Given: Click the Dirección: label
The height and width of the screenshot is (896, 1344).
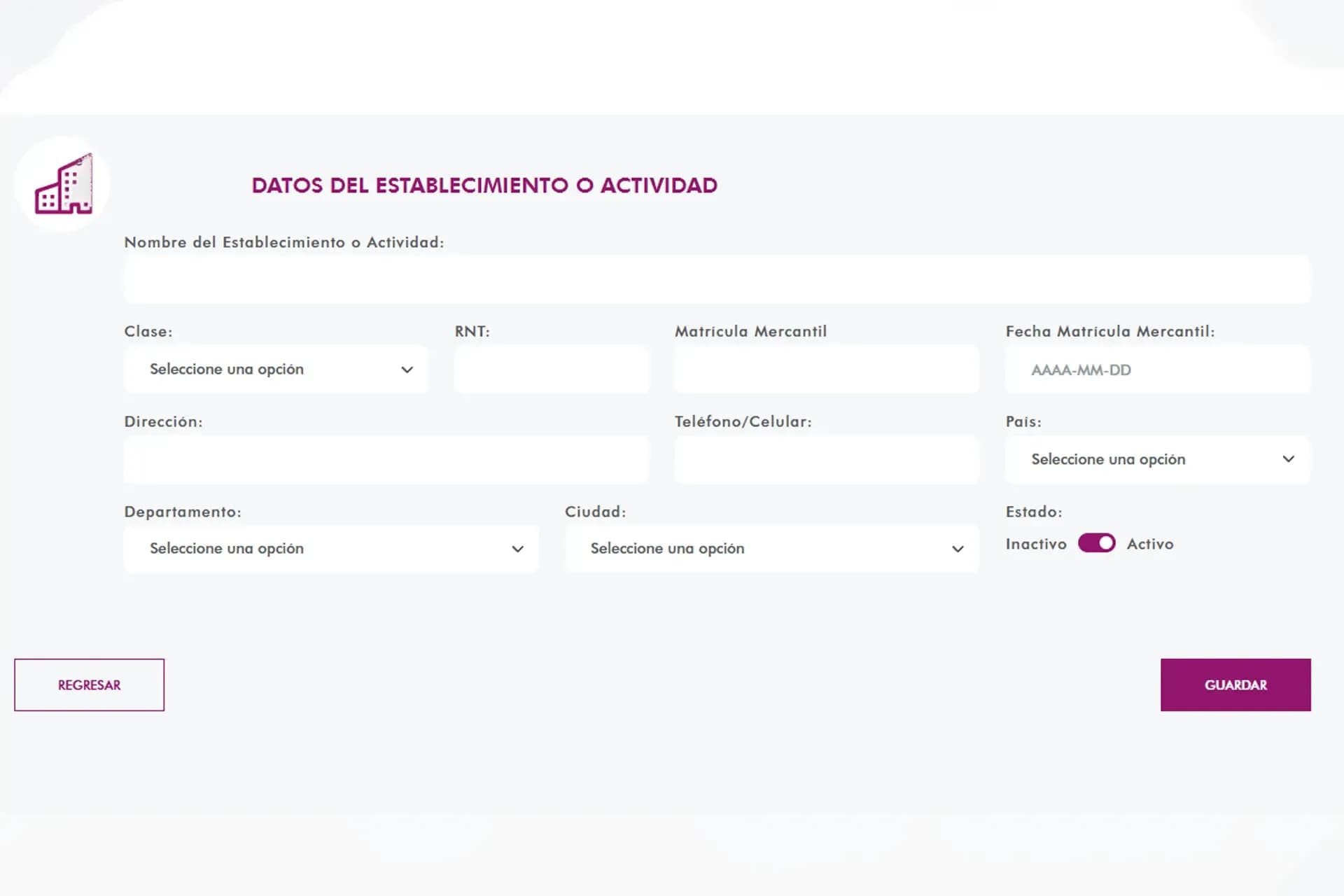Looking at the screenshot, I should pos(163,421).
